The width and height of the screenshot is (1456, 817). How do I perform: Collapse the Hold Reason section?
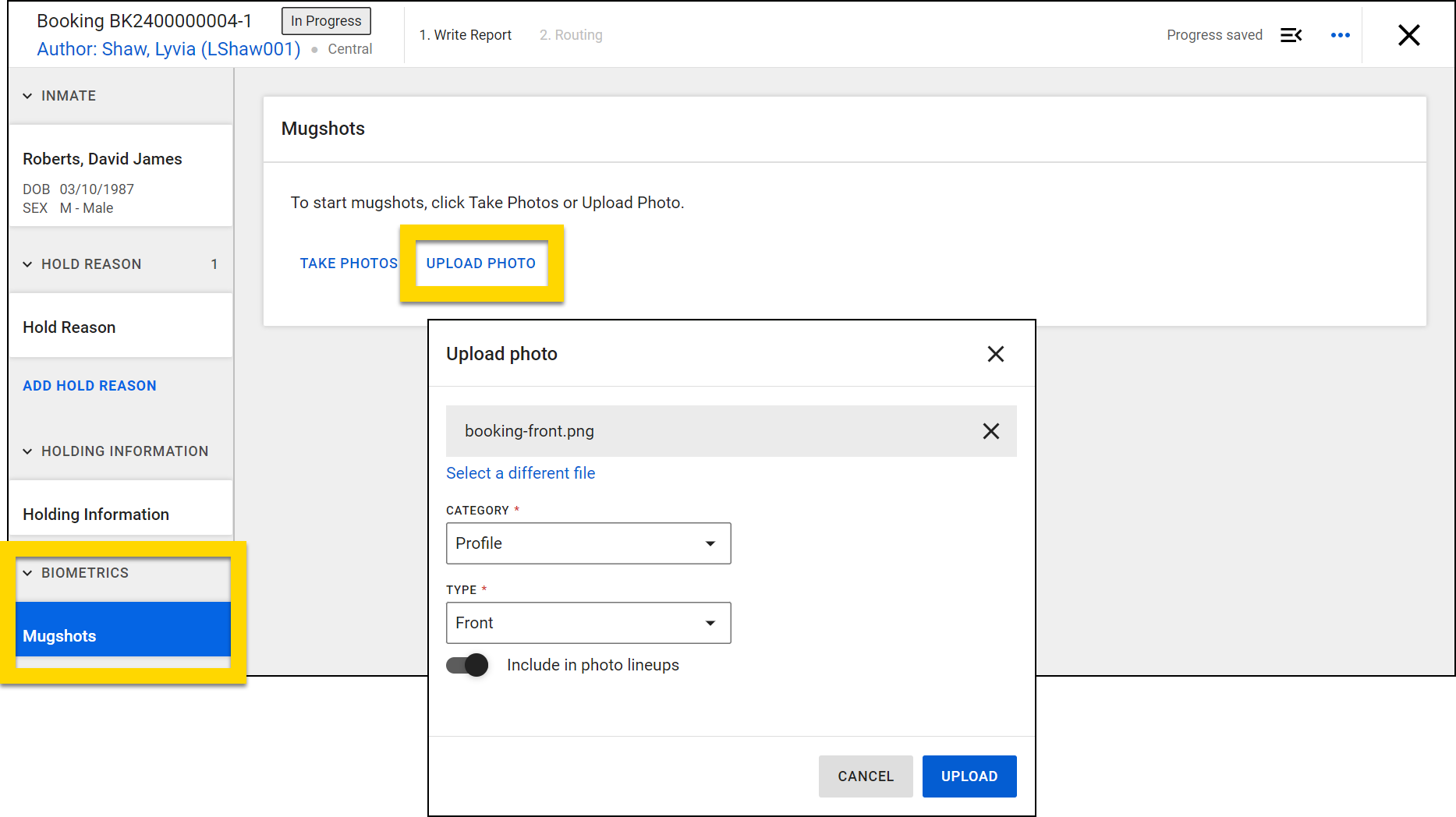coord(28,264)
